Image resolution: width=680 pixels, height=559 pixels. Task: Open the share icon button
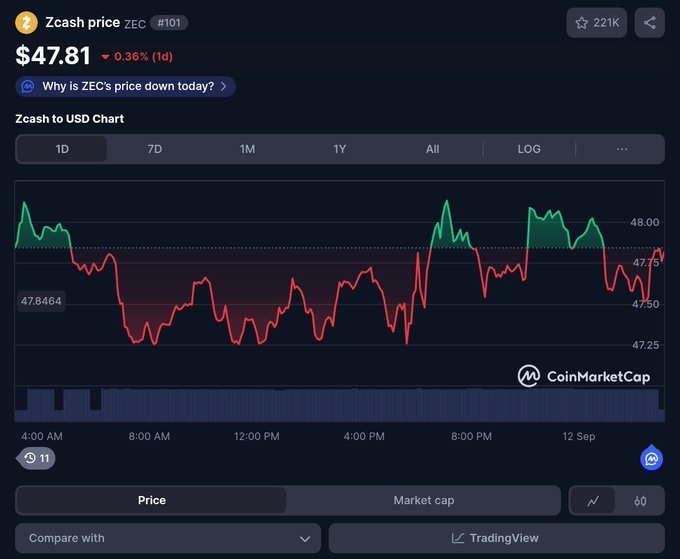coord(649,23)
